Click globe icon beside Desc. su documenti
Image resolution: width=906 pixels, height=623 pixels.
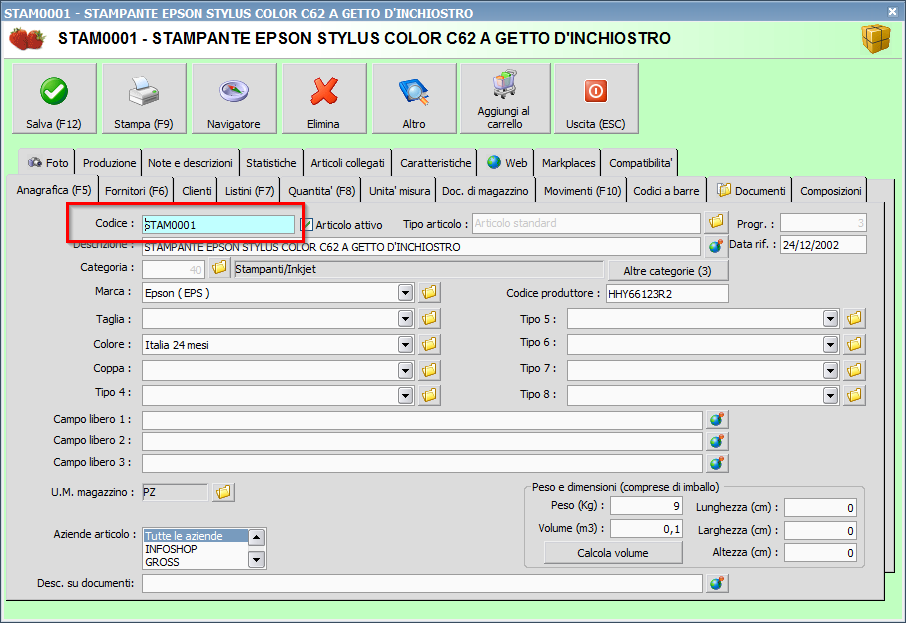pos(717,583)
